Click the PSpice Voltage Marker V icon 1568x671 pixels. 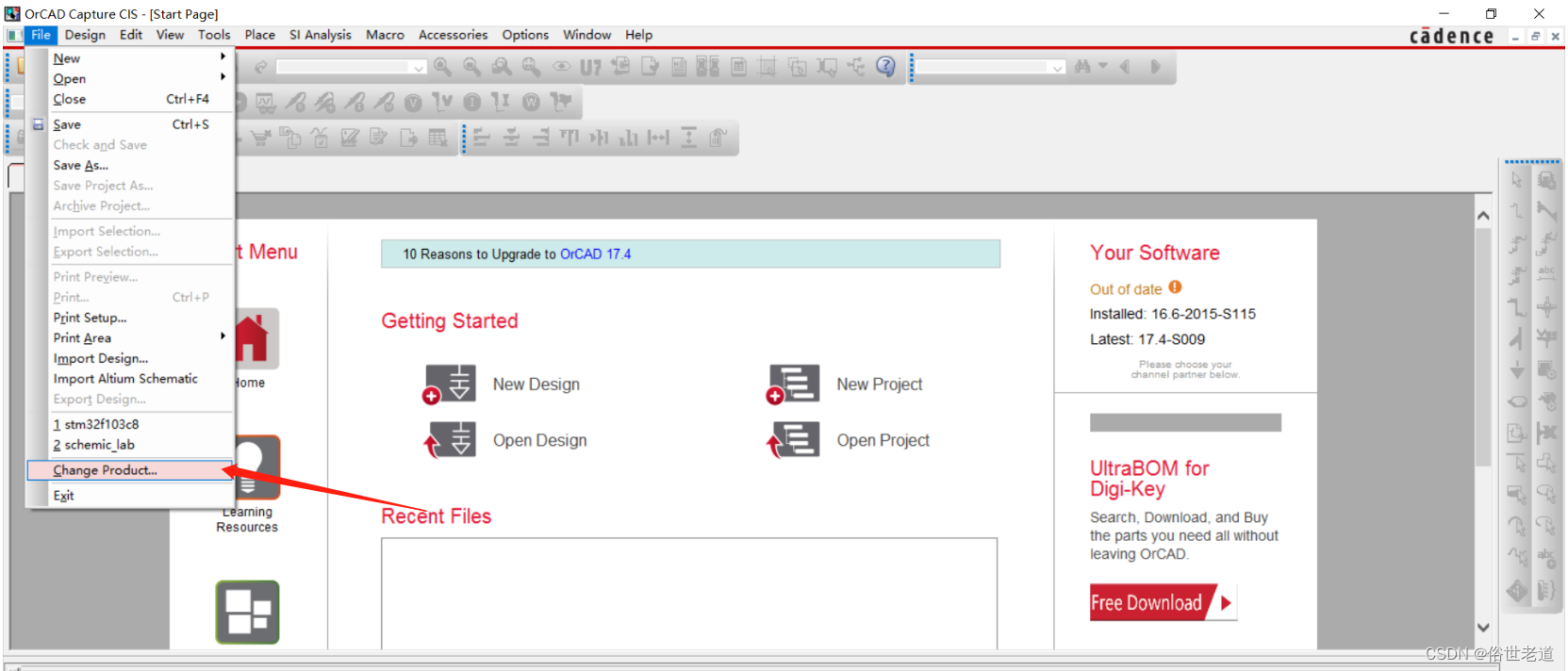click(413, 102)
